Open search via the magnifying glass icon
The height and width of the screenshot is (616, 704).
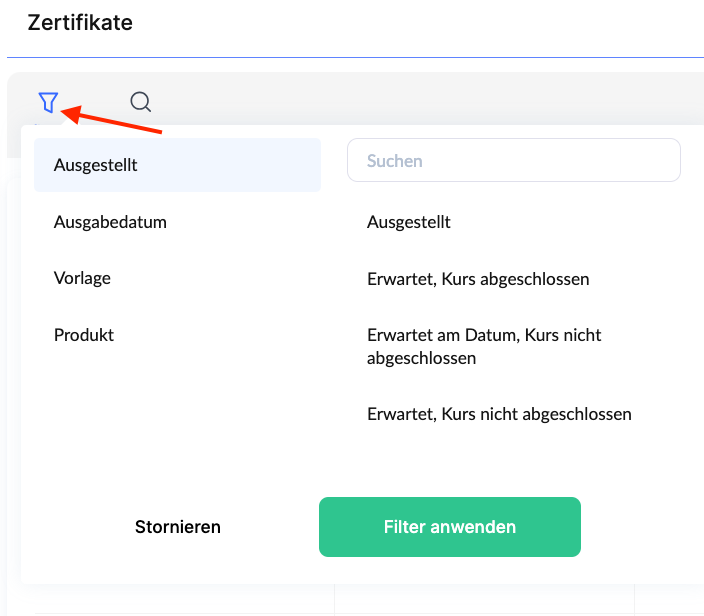click(141, 102)
